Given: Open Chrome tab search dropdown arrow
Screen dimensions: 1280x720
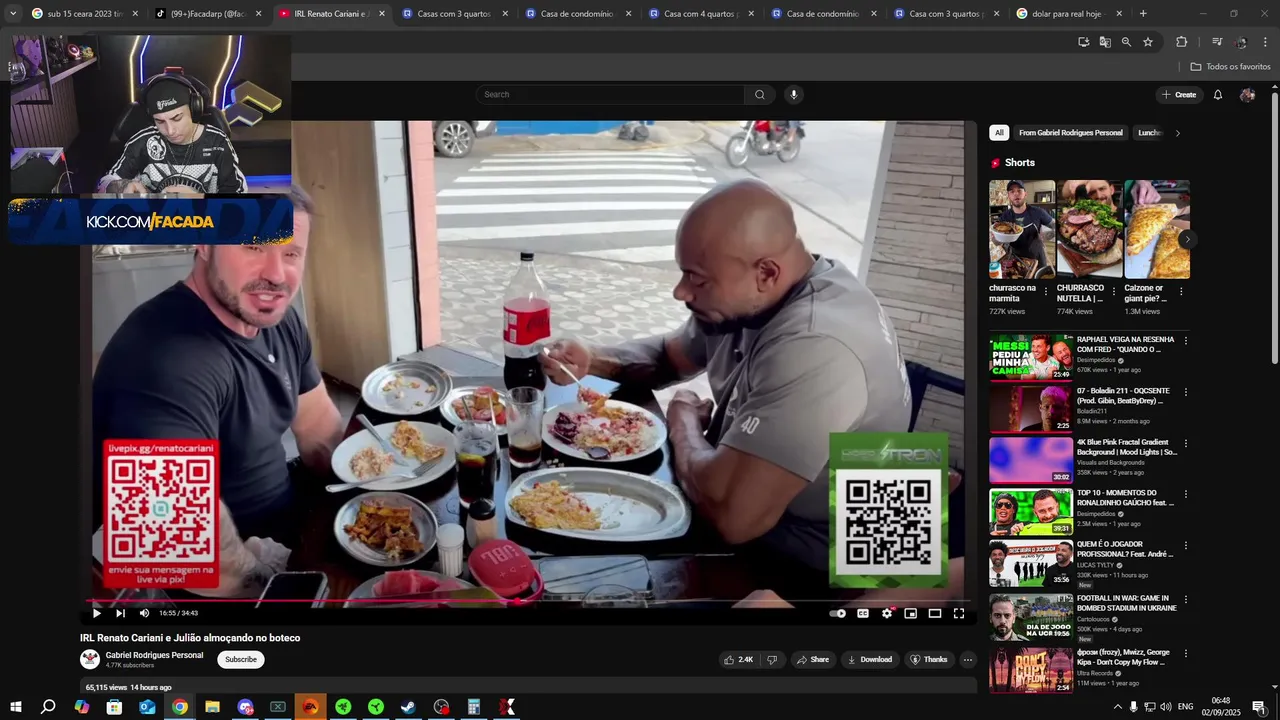Looking at the screenshot, I should [x=12, y=14].
